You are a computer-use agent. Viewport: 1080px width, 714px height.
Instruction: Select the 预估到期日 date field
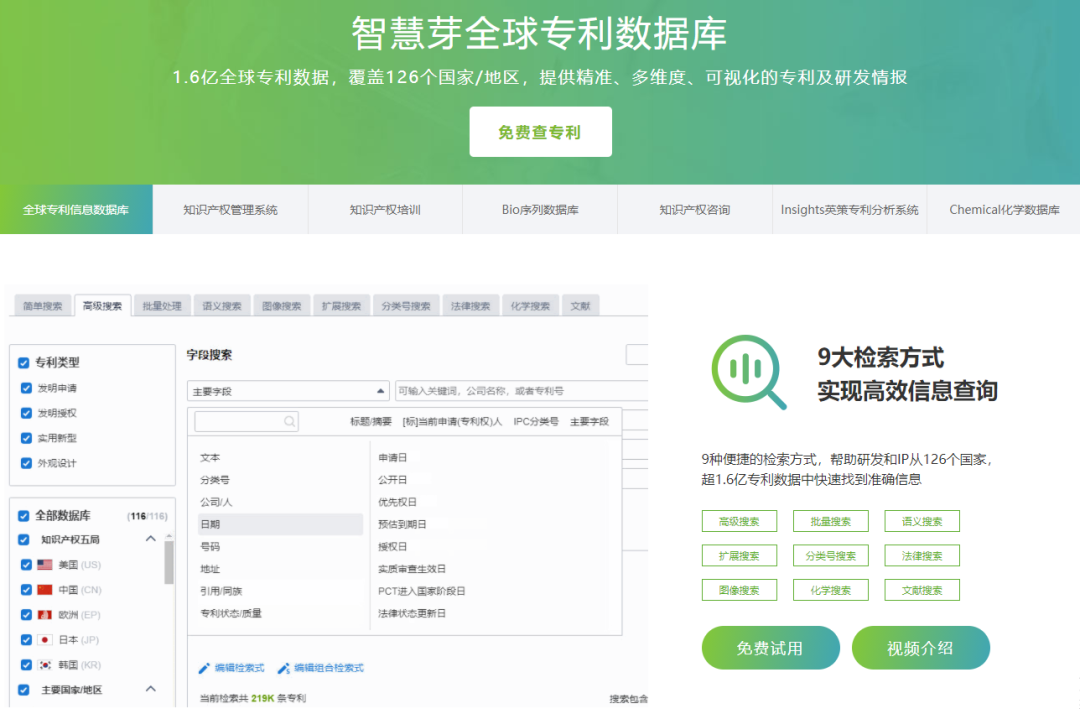pos(402,524)
